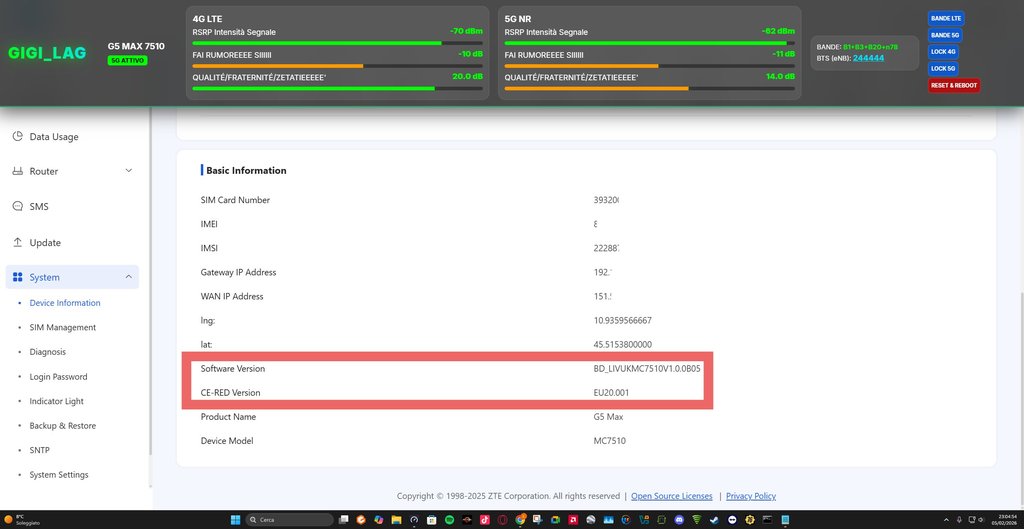Screen dimensions: 1024x529
Task: Click the SMS chat bubble icon
Action: coord(18,207)
